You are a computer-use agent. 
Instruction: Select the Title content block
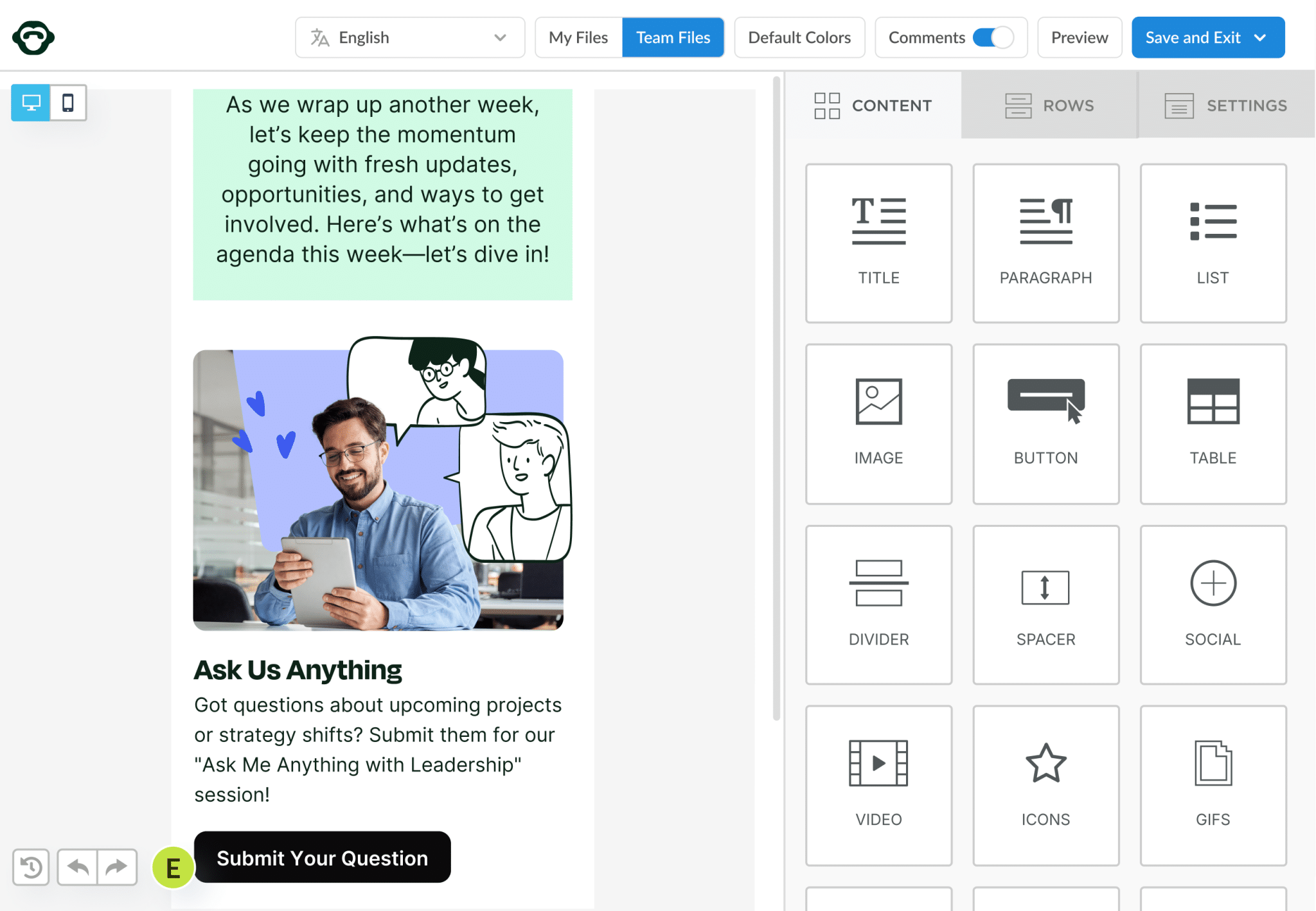878,243
